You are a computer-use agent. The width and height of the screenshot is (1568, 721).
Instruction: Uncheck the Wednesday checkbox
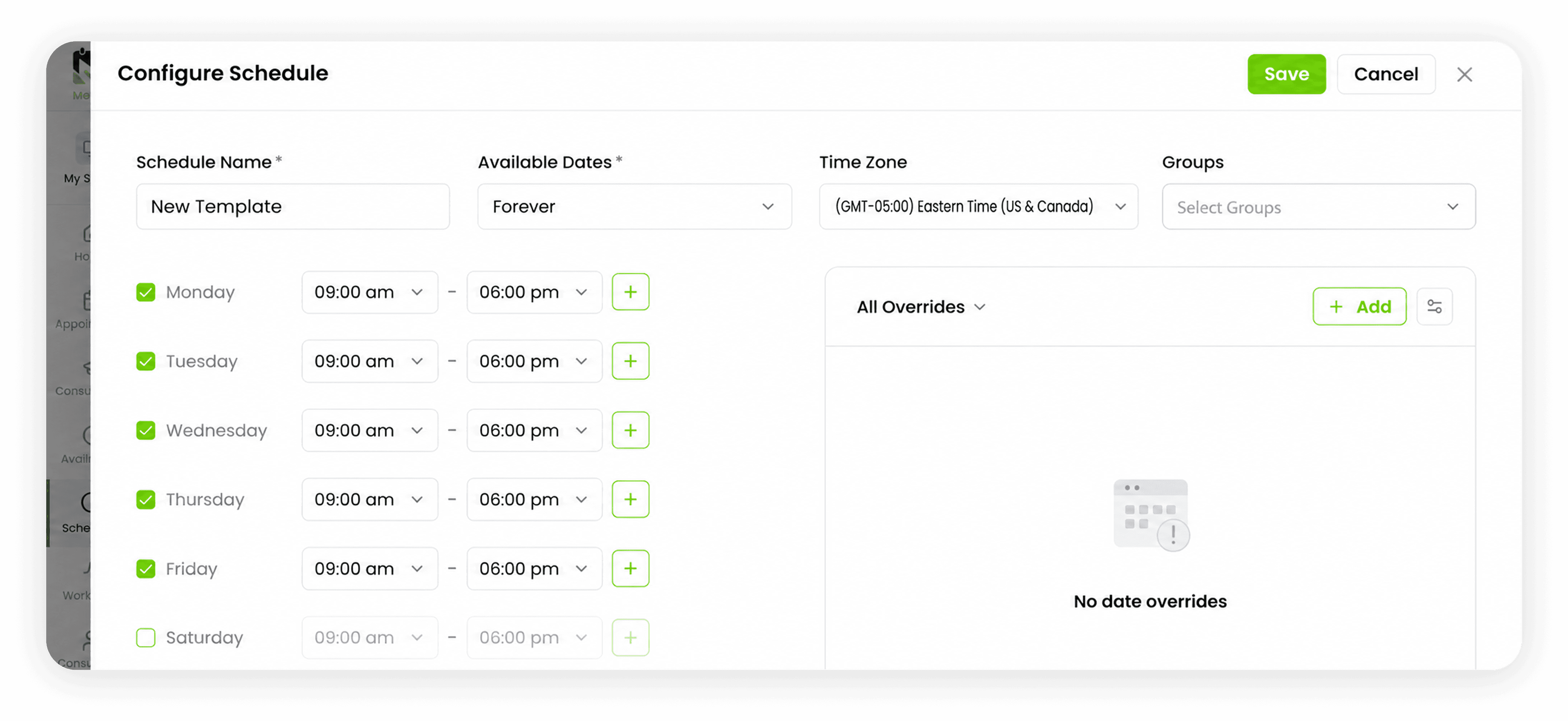pyautogui.click(x=145, y=430)
